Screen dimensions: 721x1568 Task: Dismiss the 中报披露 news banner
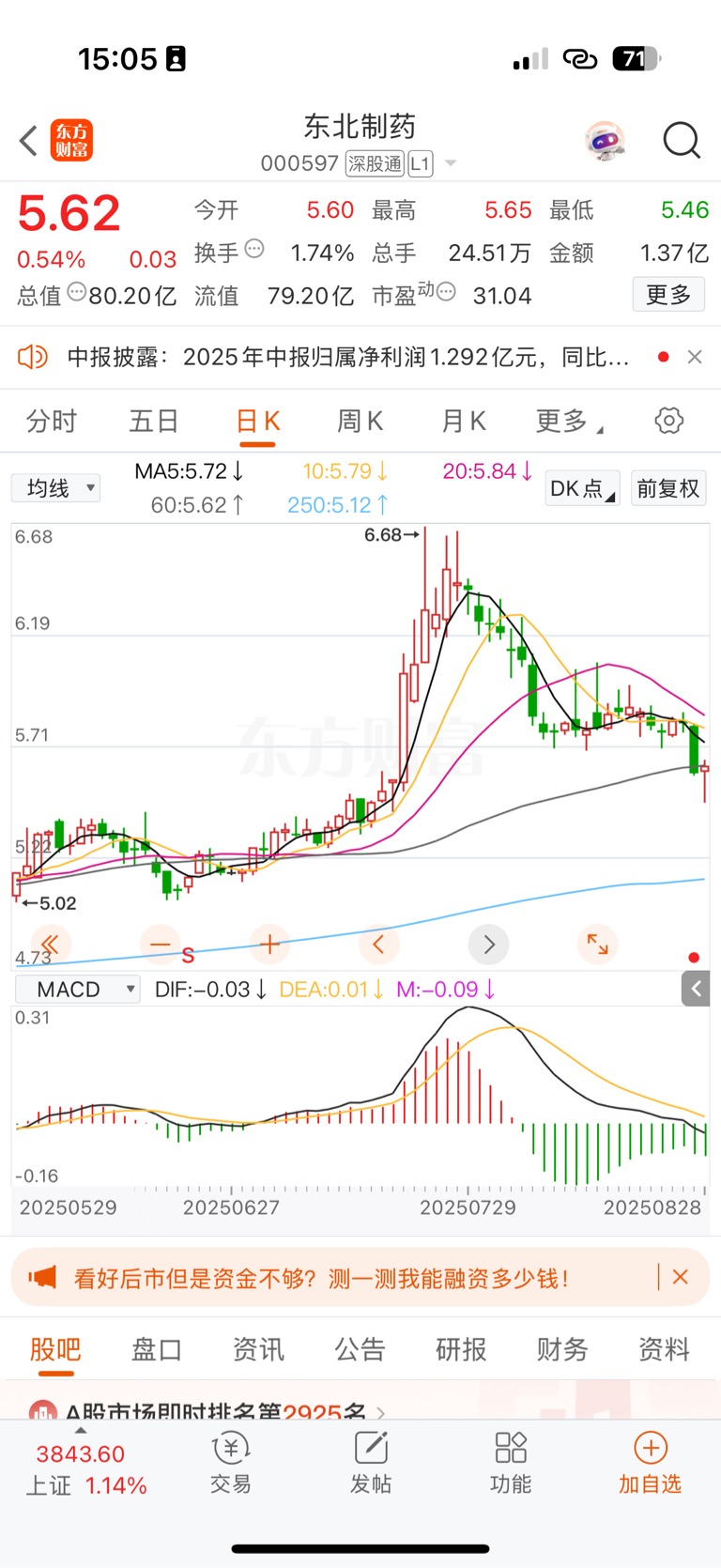pos(695,357)
